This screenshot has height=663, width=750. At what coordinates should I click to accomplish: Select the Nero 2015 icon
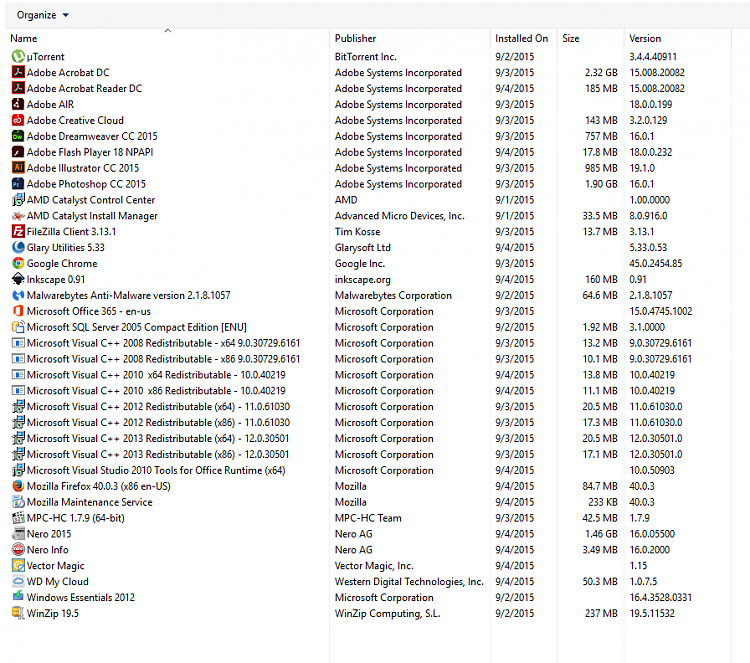coord(18,533)
